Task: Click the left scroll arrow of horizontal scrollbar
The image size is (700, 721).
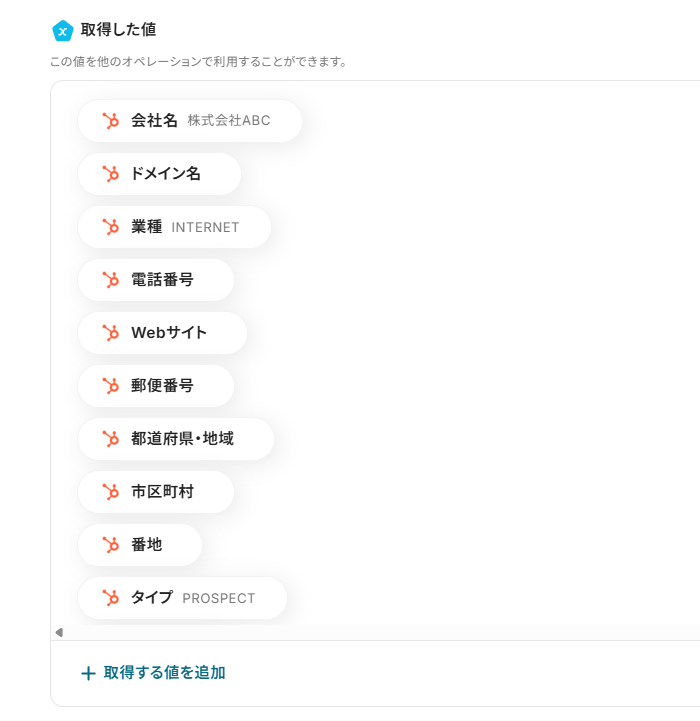Action: click(59, 632)
